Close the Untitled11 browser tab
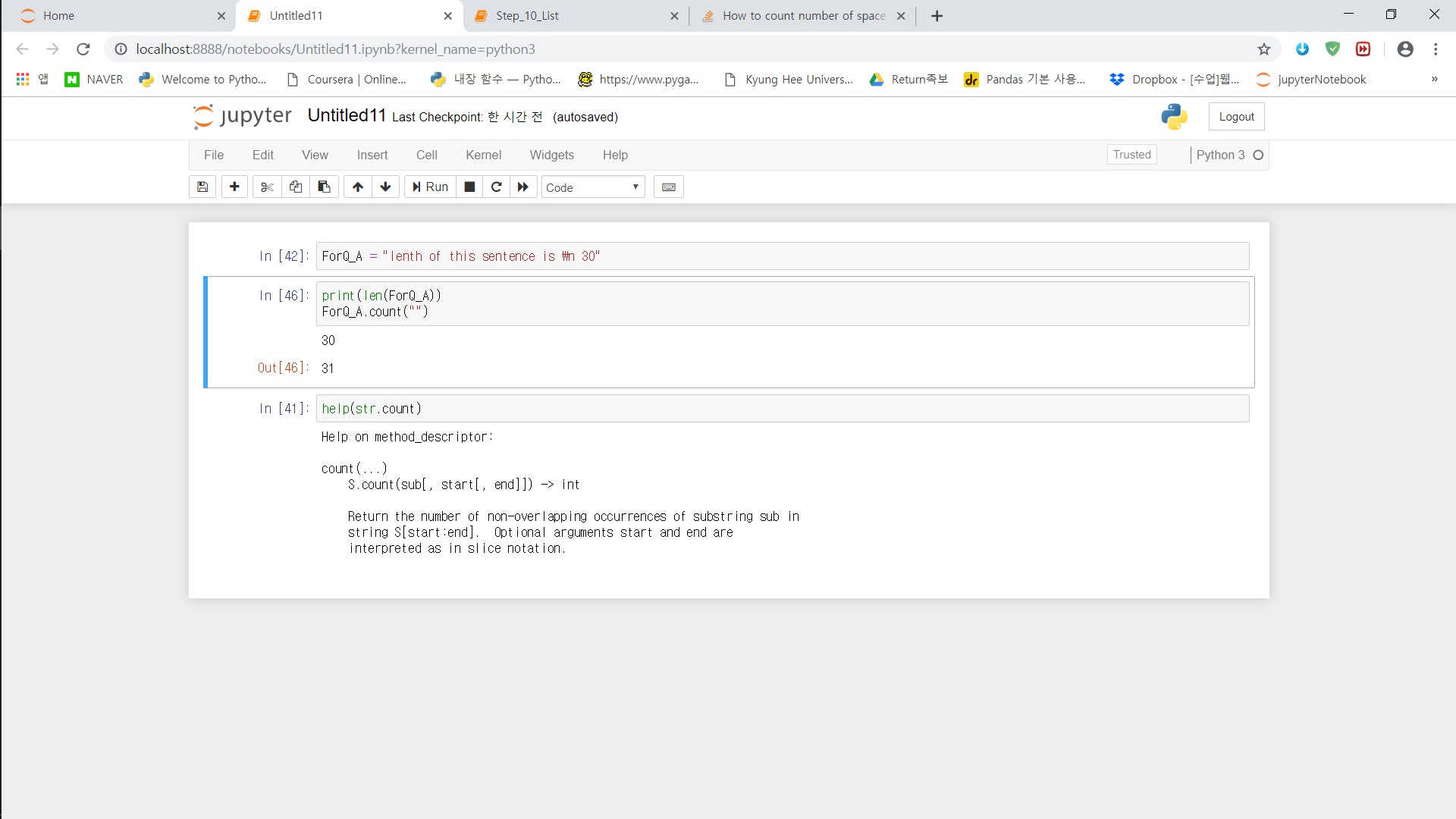1456x819 pixels. [x=448, y=16]
